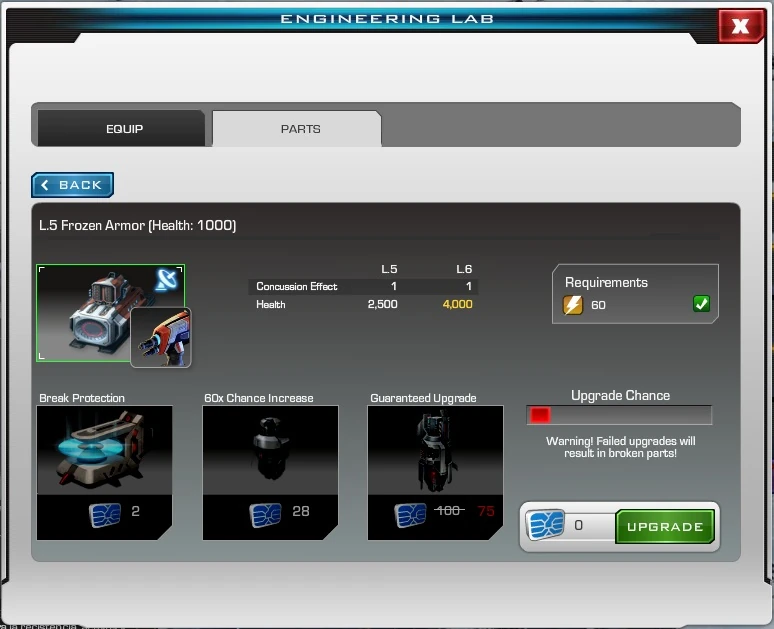The width and height of the screenshot is (774, 629).
Task: Click the Guaranteed Upgrade caption
Action: coord(424,398)
